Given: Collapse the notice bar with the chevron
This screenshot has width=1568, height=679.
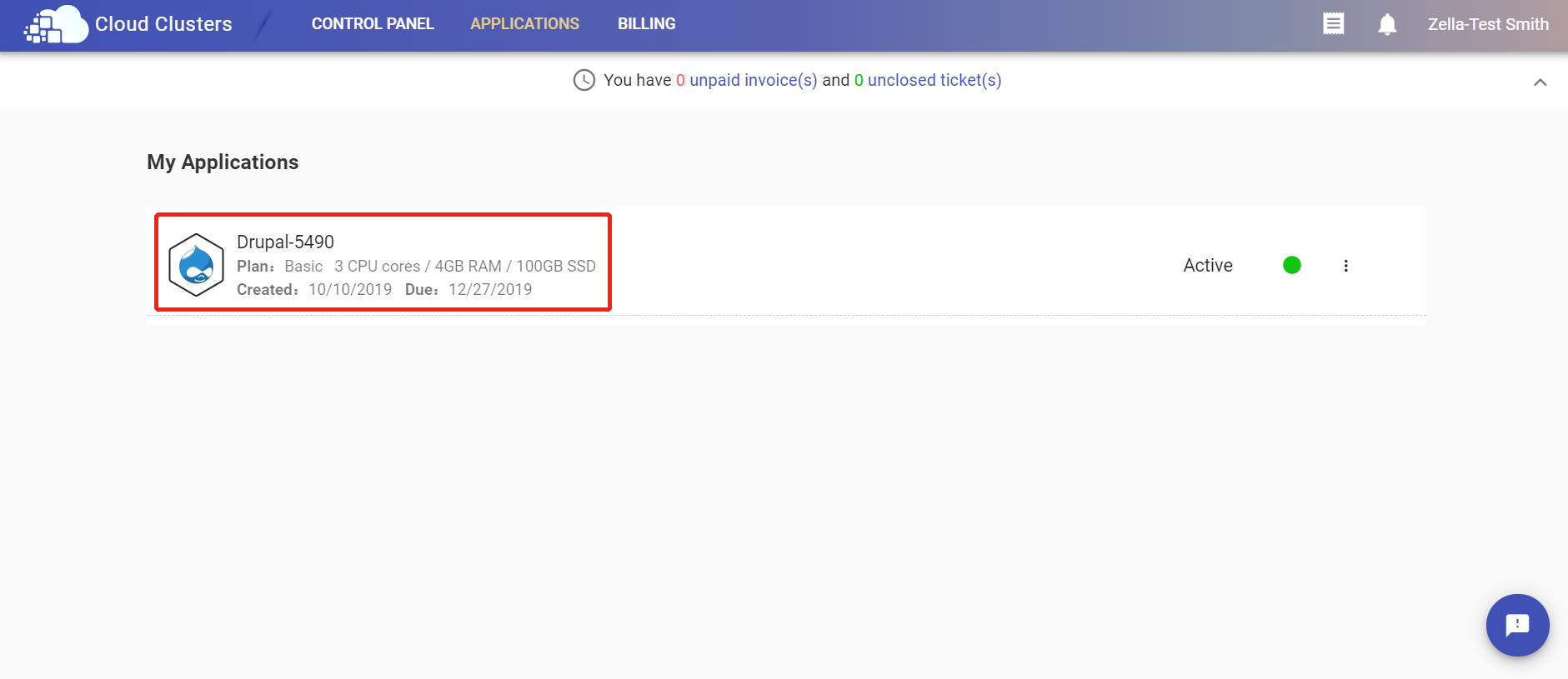Looking at the screenshot, I should click(1540, 82).
